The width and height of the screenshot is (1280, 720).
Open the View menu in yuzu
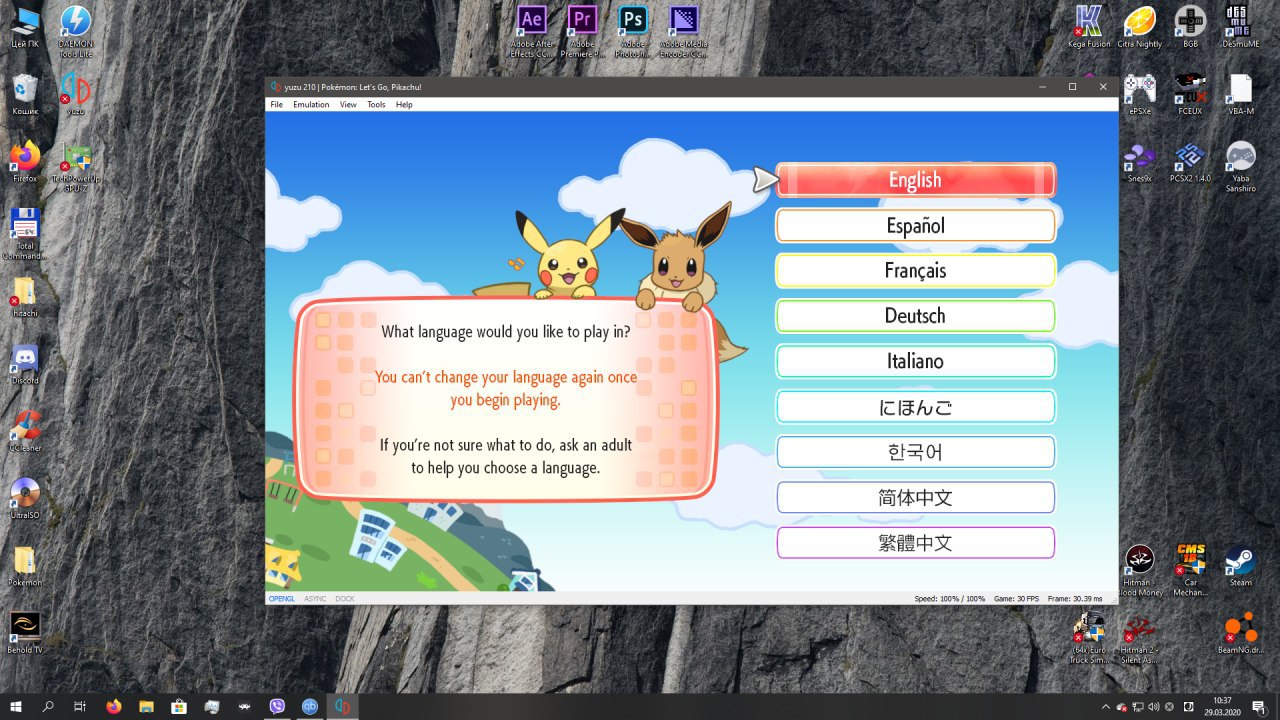pyautogui.click(x=348, y=104)
